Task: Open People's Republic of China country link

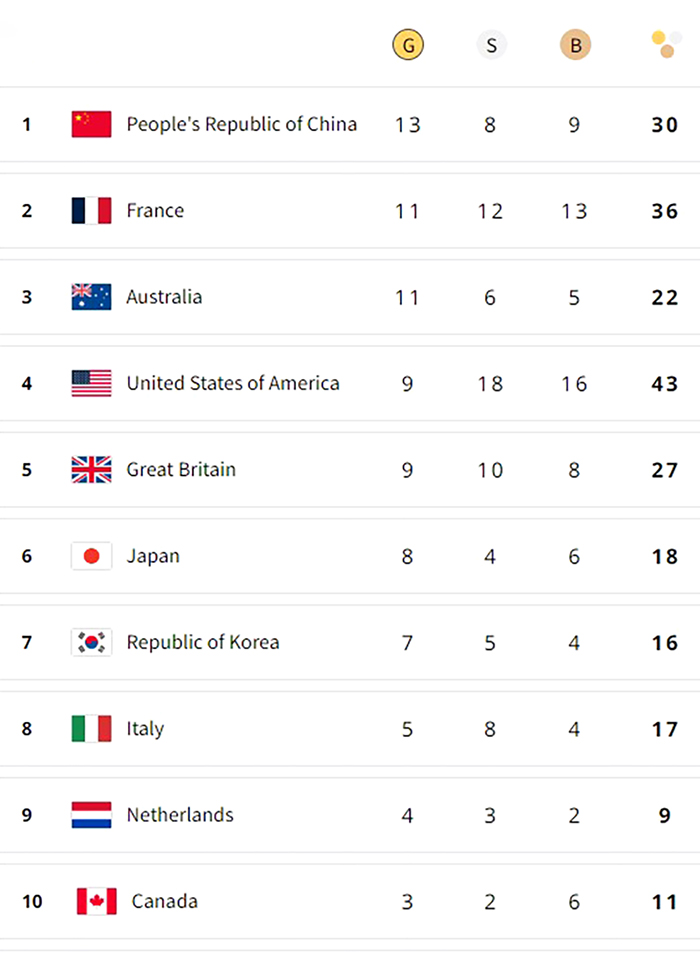Action: 241,124
